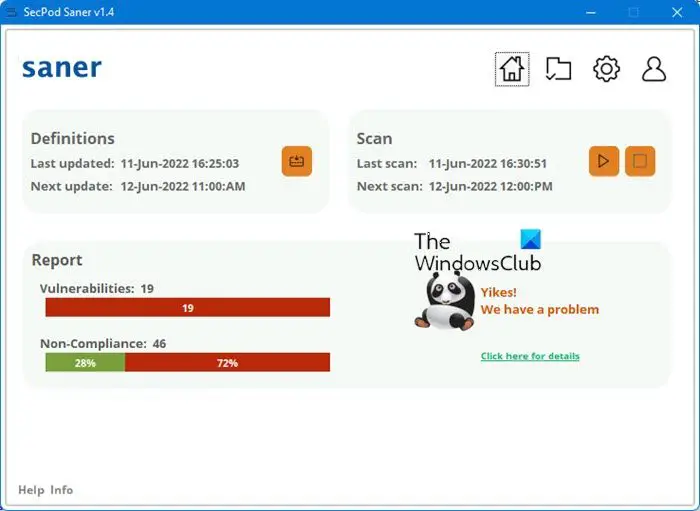The width and height of the screenshot is (700, 511).
Task: Open the Home dashboard icon
Action: (512, 69)
